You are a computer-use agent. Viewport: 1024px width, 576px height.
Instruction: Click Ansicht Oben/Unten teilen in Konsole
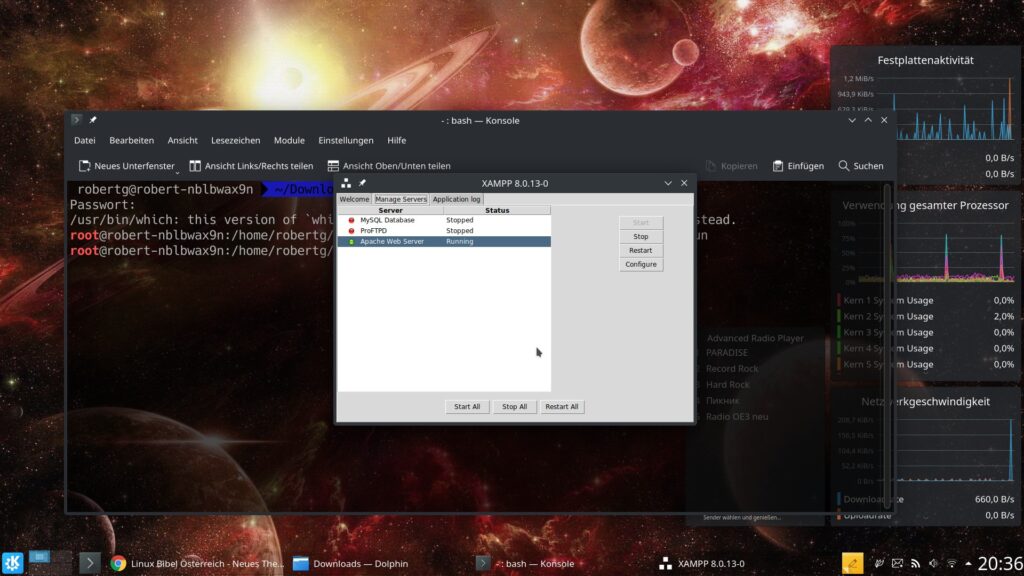(389, 166)
